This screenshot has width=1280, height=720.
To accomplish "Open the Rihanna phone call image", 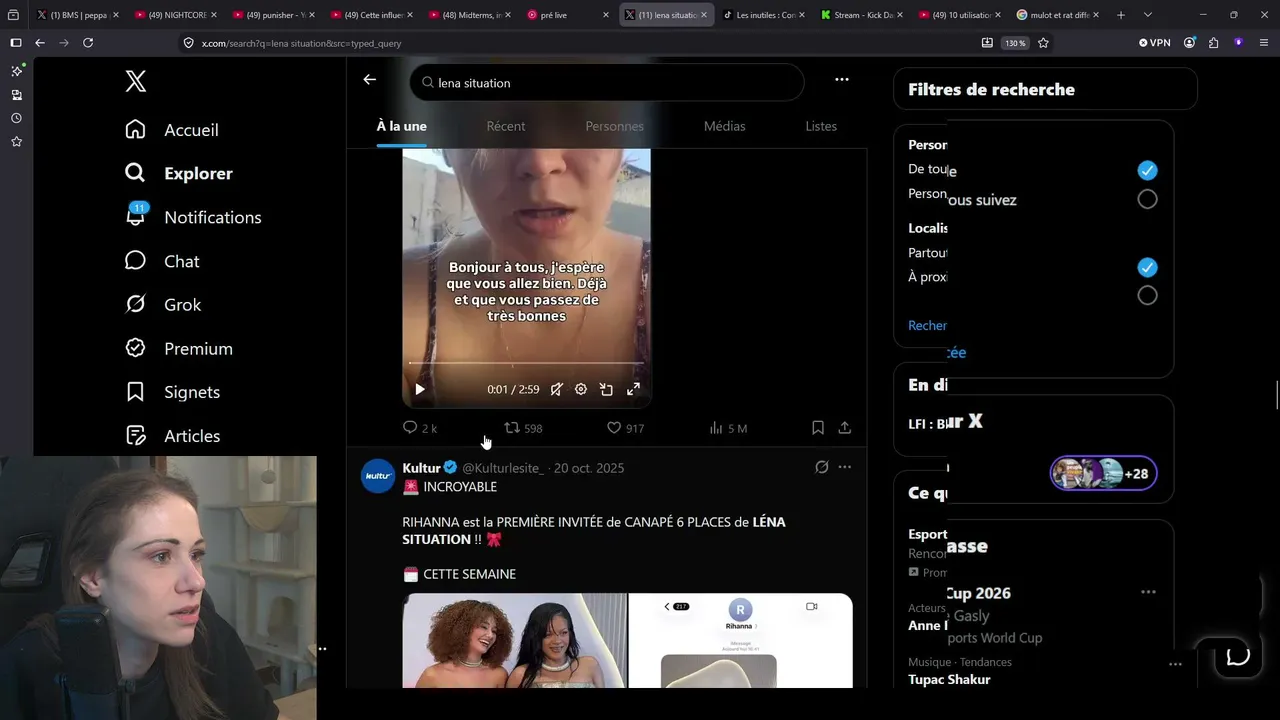I will pos(741,641).
